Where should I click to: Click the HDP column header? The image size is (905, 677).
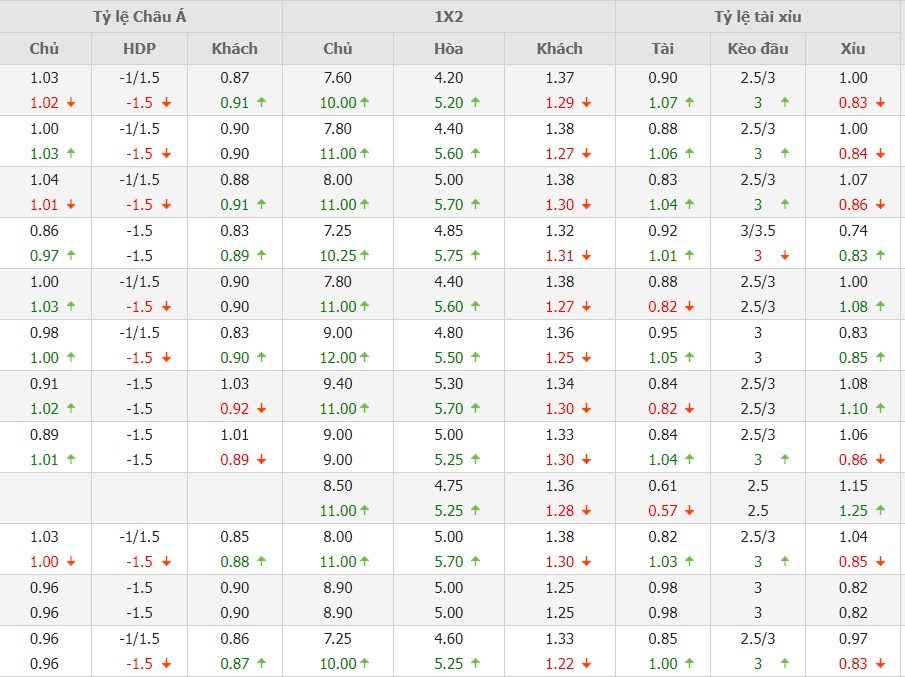coord(139,48)
